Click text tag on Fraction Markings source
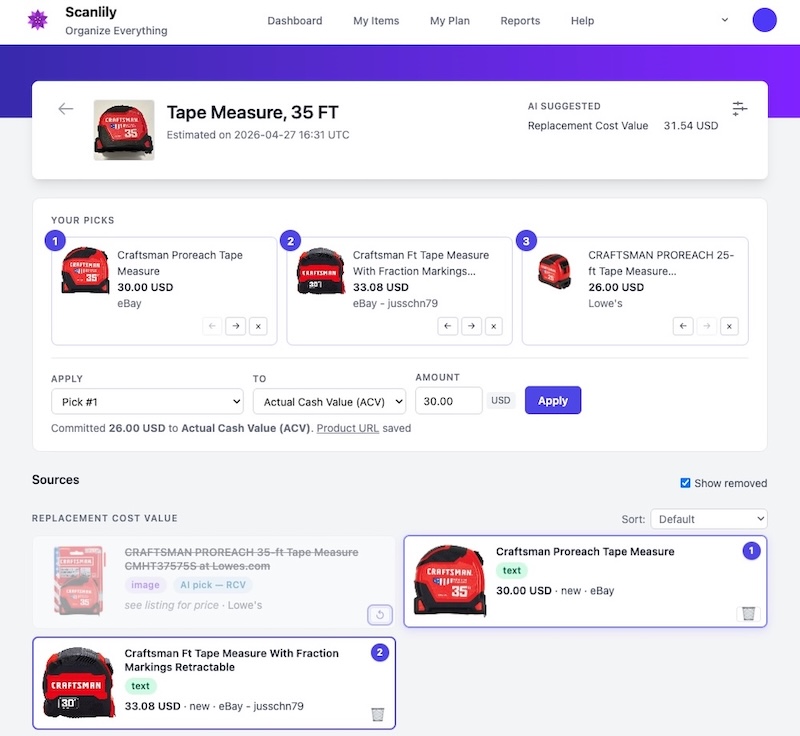The width and height of the screenshot is (800, 736). [x=140, y=686]
